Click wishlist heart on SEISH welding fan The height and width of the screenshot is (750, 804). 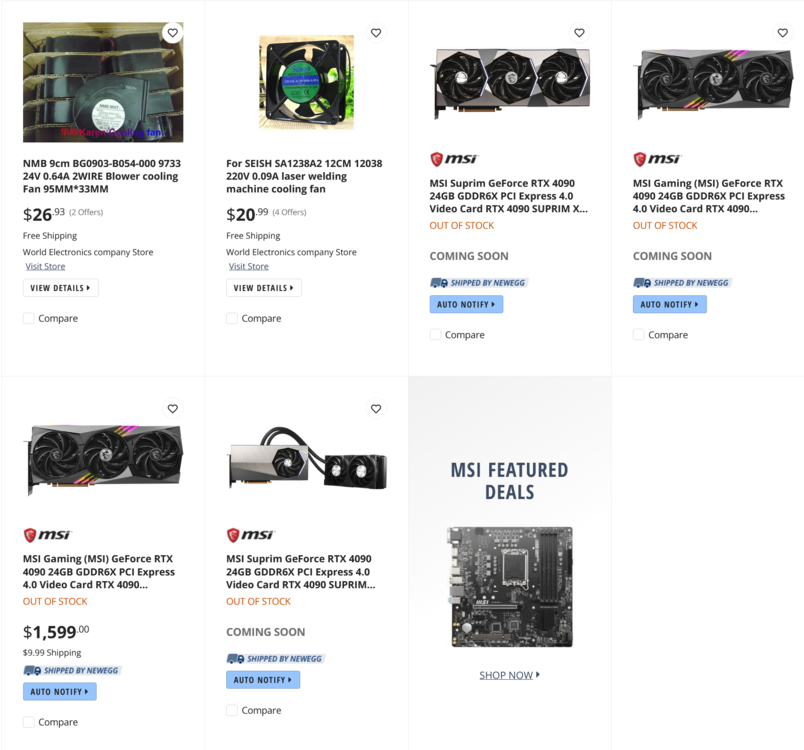pos(376,33)
